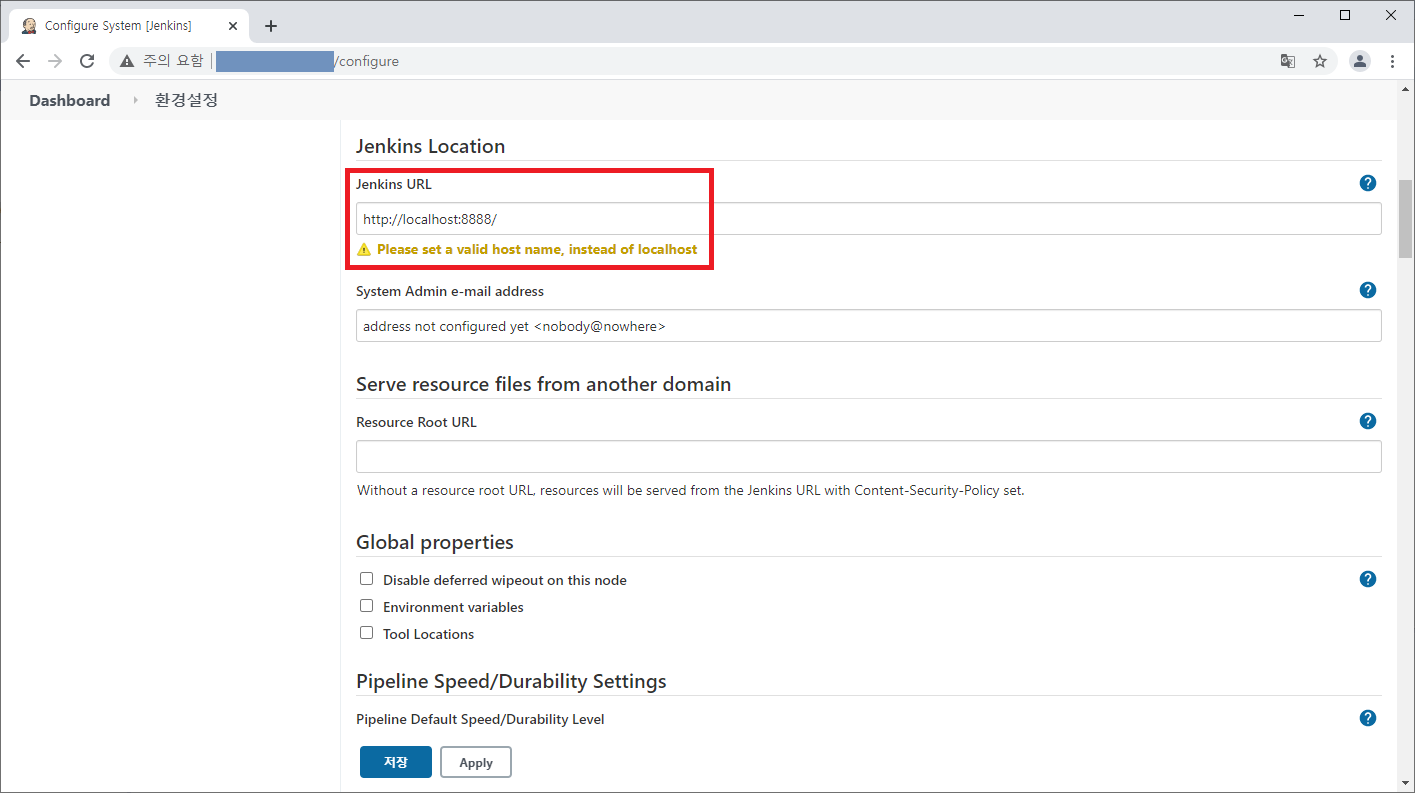
Task: Go forward in browser history
Action: pos(55,61)
